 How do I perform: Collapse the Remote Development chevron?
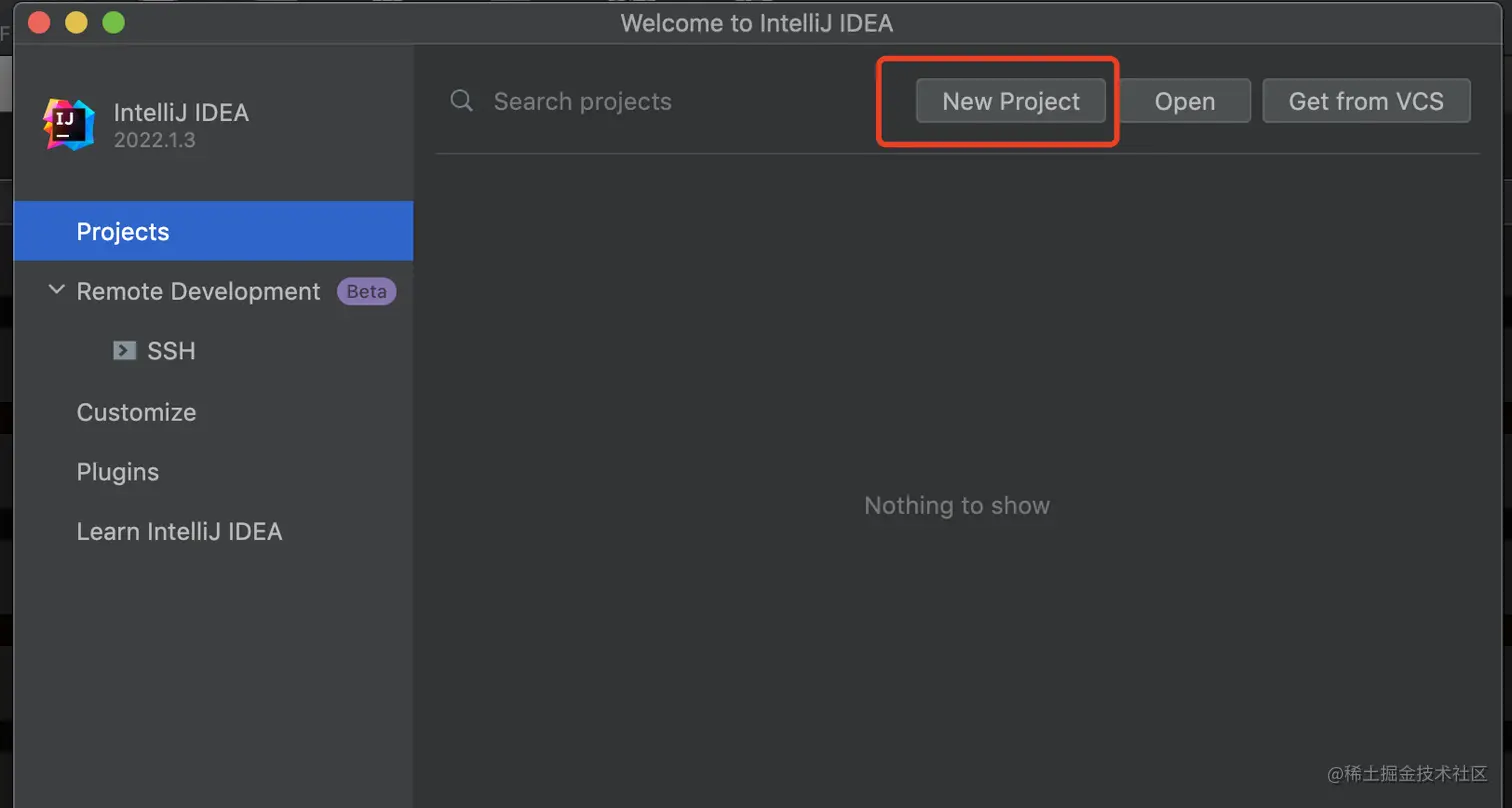tap(55, 291)
